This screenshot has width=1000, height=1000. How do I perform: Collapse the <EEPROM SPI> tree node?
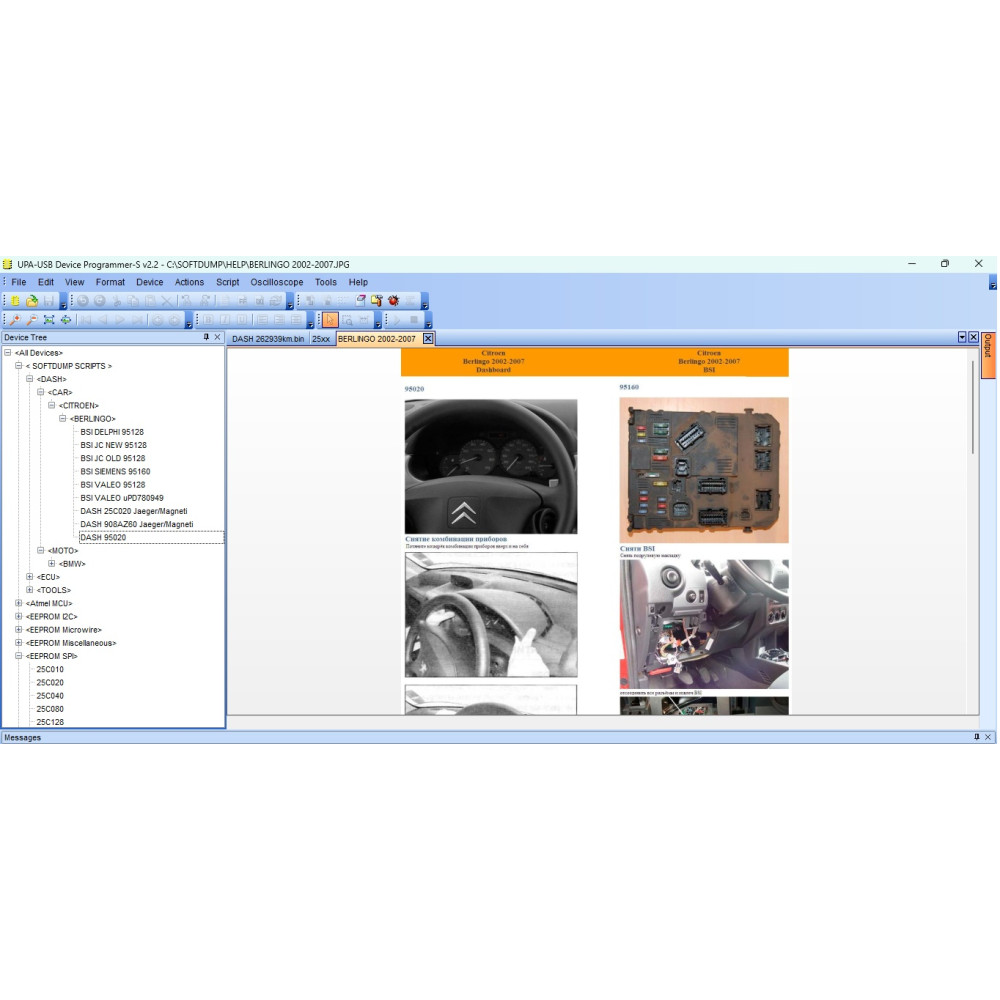[x=18, y=656]
